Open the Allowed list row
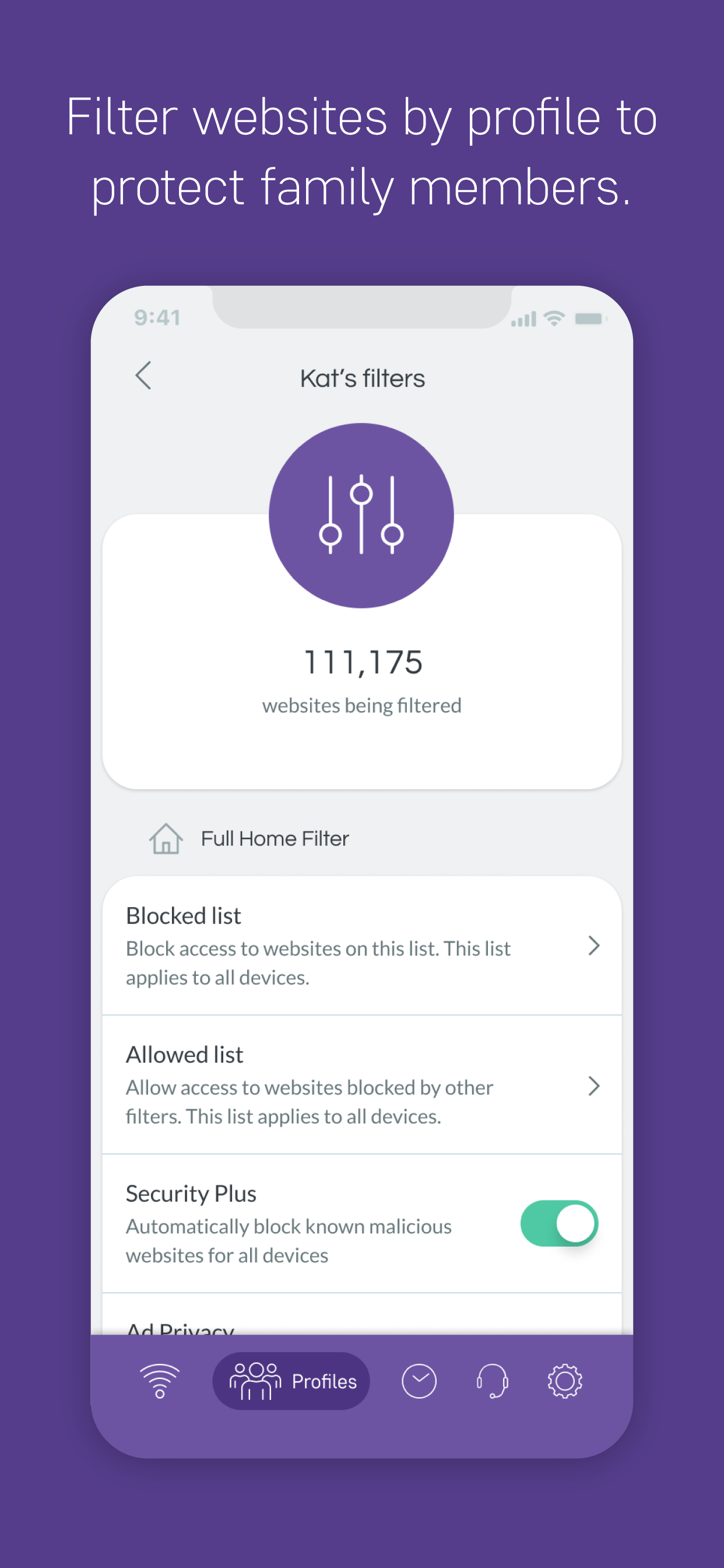The width and height of the screenshot is (724, 1568). pos(362,1084)
